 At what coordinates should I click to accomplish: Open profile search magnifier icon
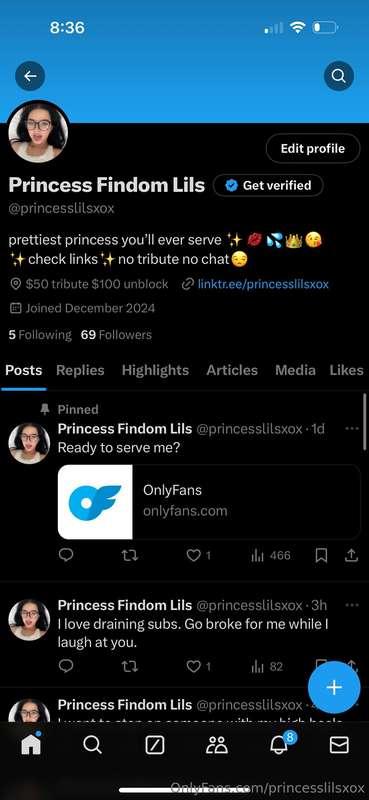tap(338, 76)
